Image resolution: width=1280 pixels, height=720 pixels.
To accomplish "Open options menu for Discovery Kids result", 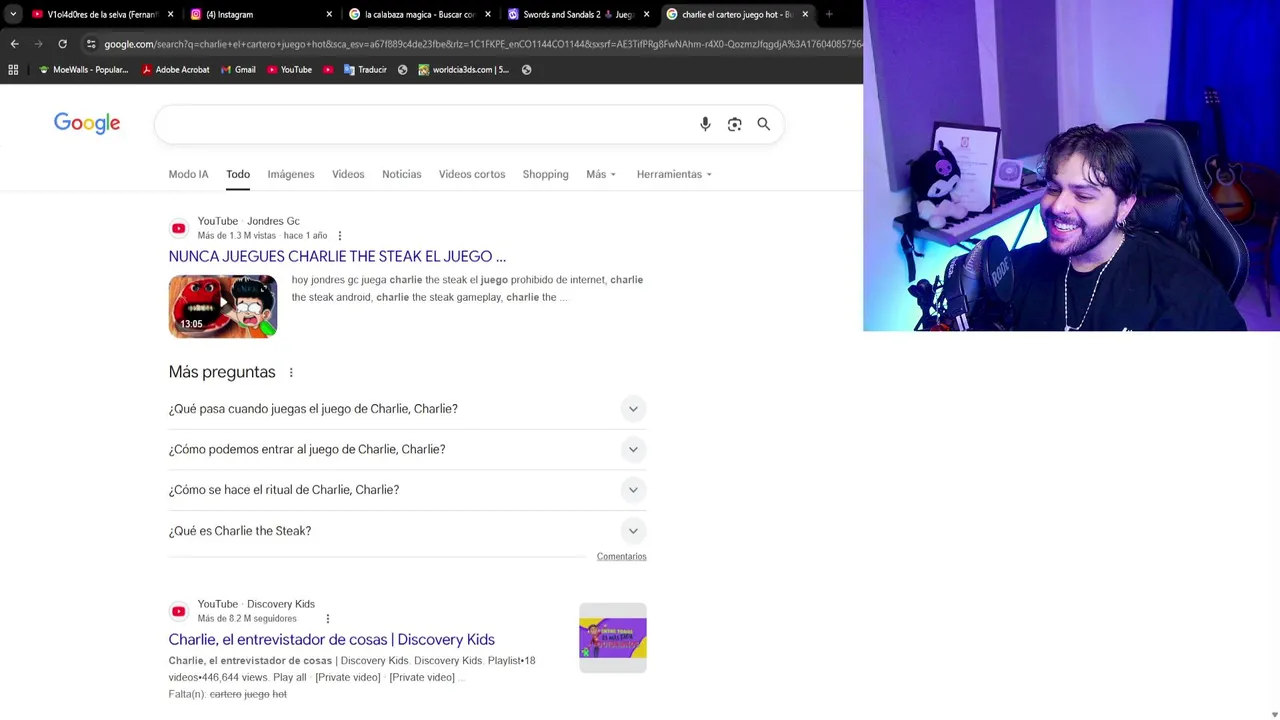I will click(327, 619).
